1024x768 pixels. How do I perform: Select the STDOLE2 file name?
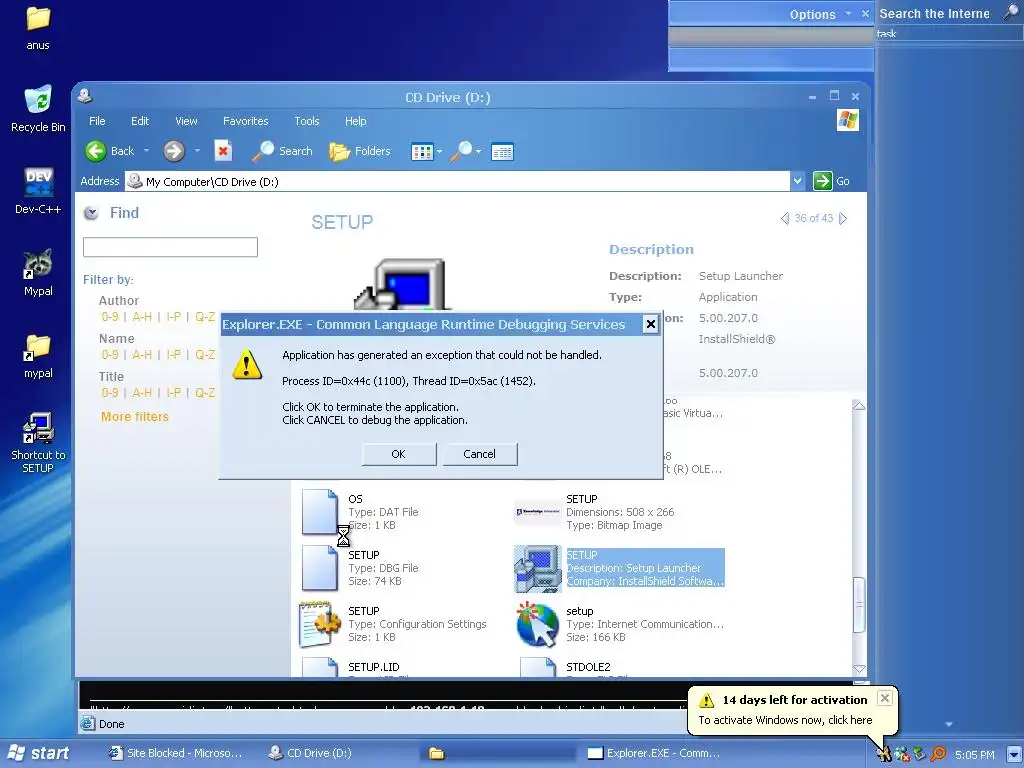tap(588, 667)
